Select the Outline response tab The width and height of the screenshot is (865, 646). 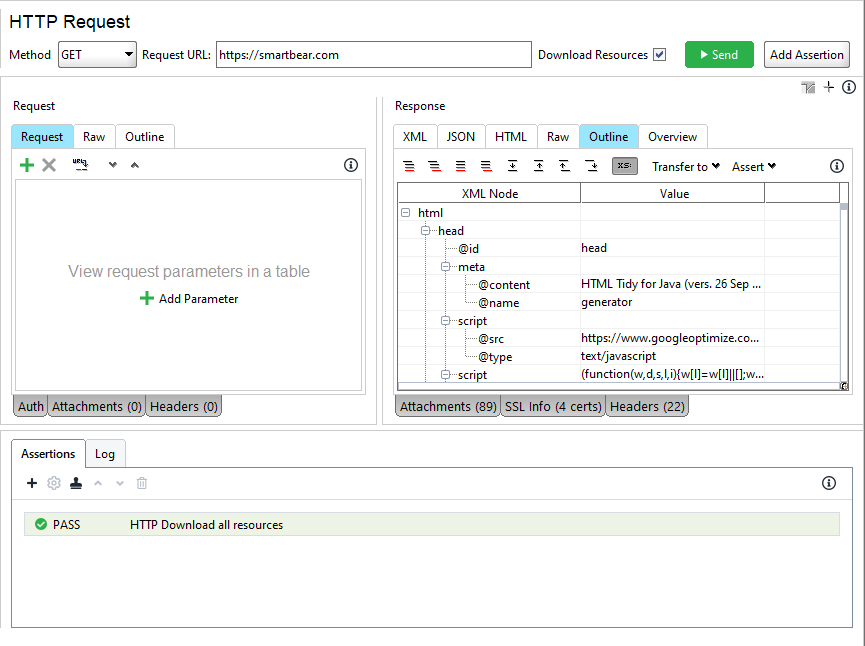pos(608,137)
